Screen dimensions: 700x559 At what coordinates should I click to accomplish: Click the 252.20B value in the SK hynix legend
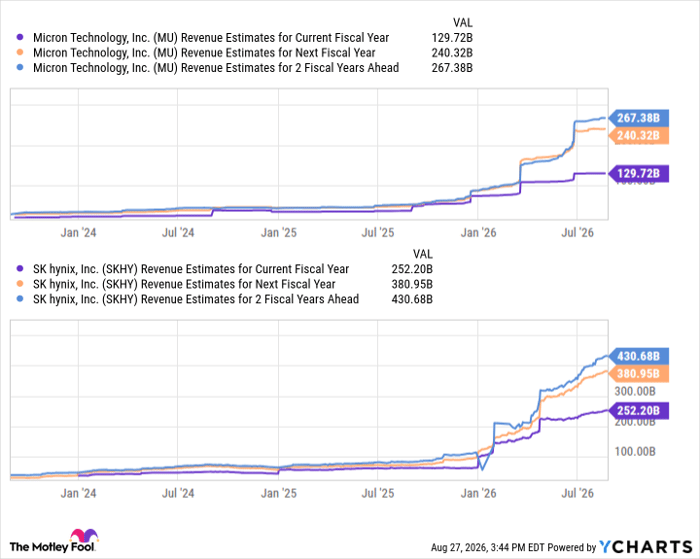tap(412, 269)
